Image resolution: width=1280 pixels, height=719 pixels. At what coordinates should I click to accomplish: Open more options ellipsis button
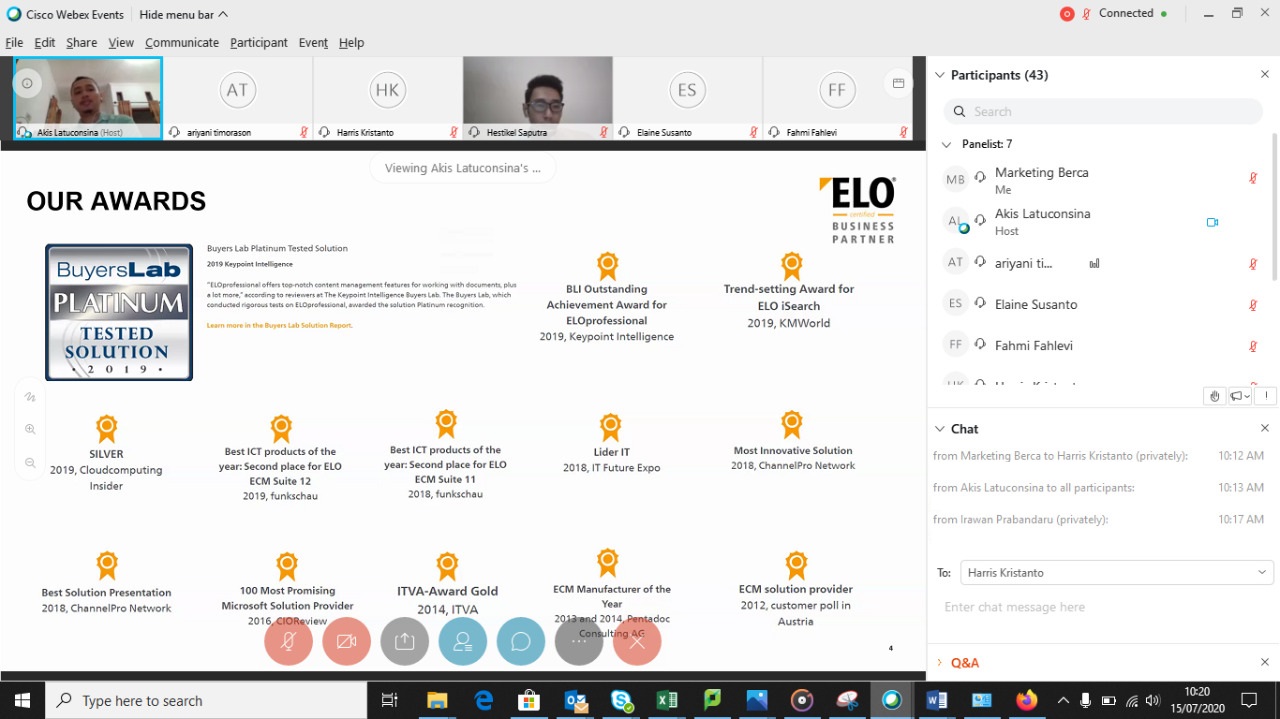579,641
